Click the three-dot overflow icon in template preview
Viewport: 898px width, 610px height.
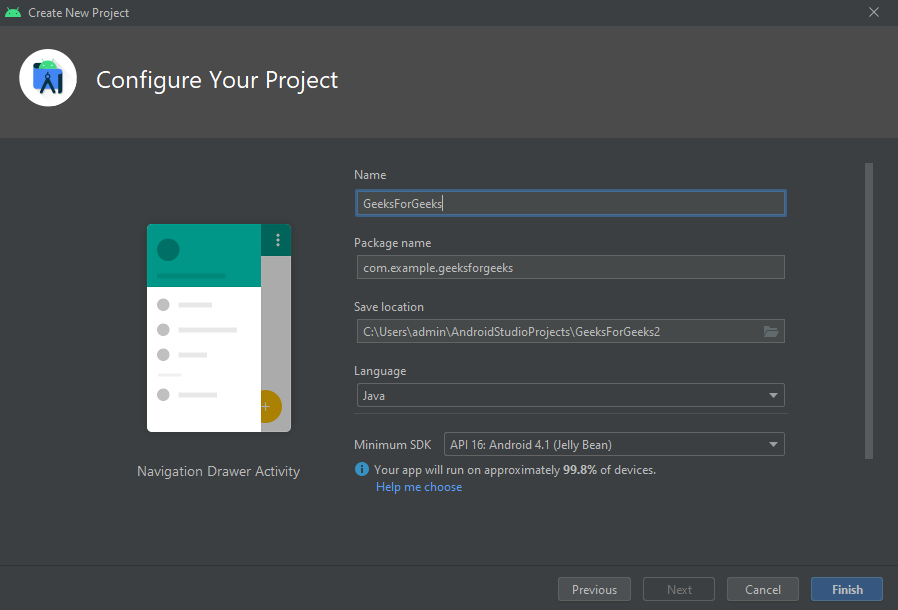(278, 240)
